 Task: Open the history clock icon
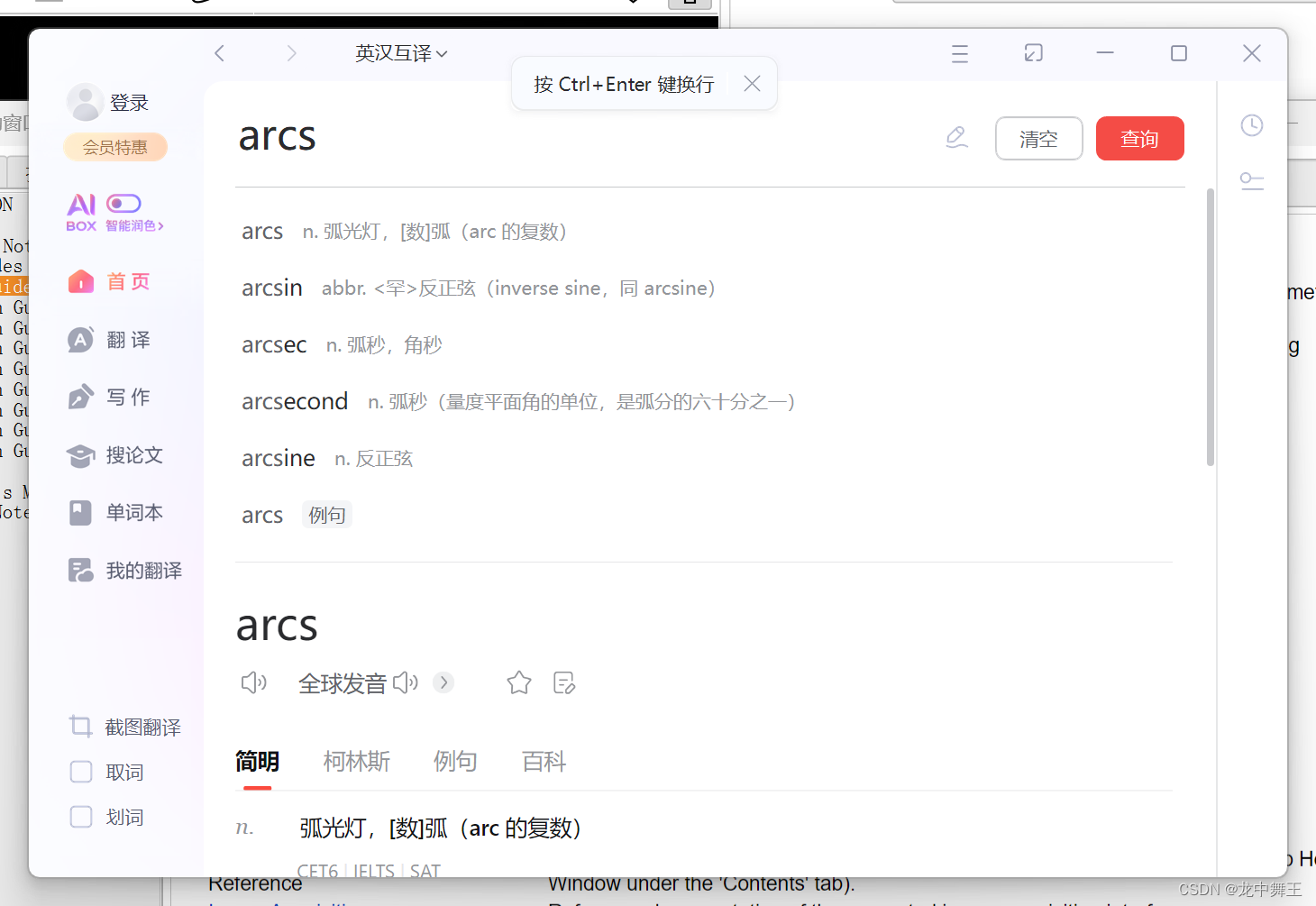coord(1252,125)
